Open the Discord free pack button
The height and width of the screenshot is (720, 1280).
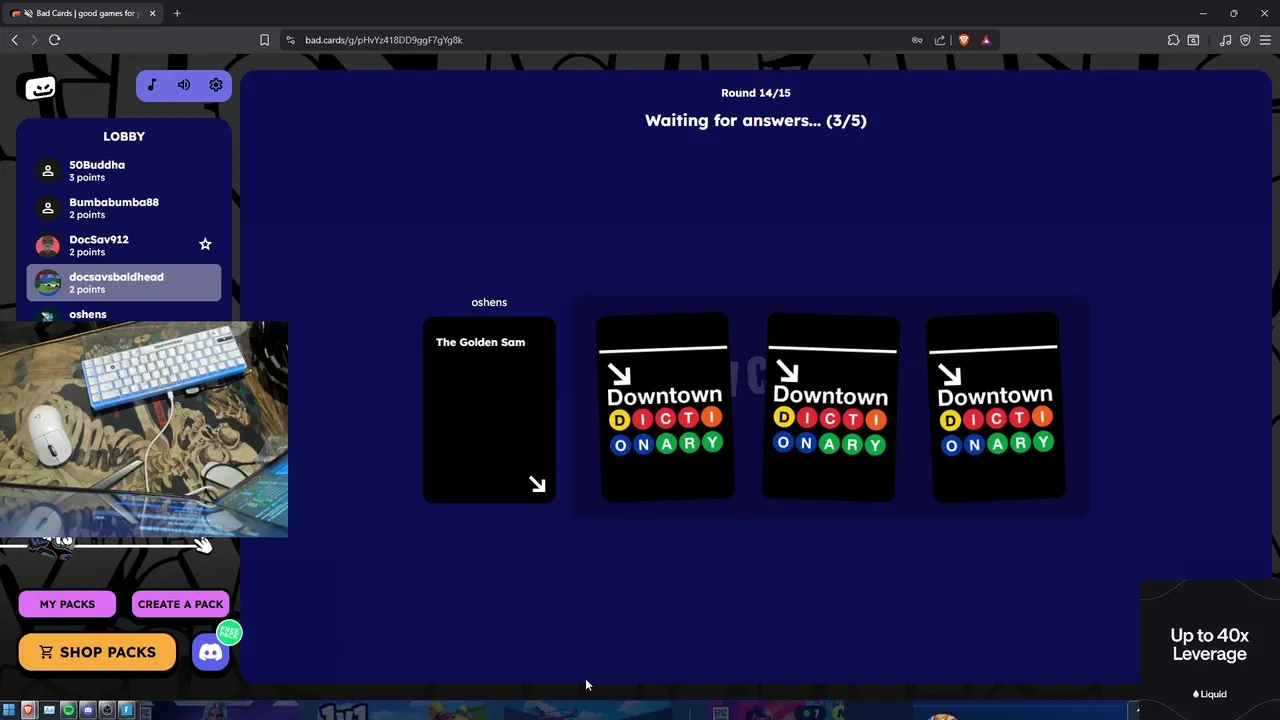coord(211,653)
